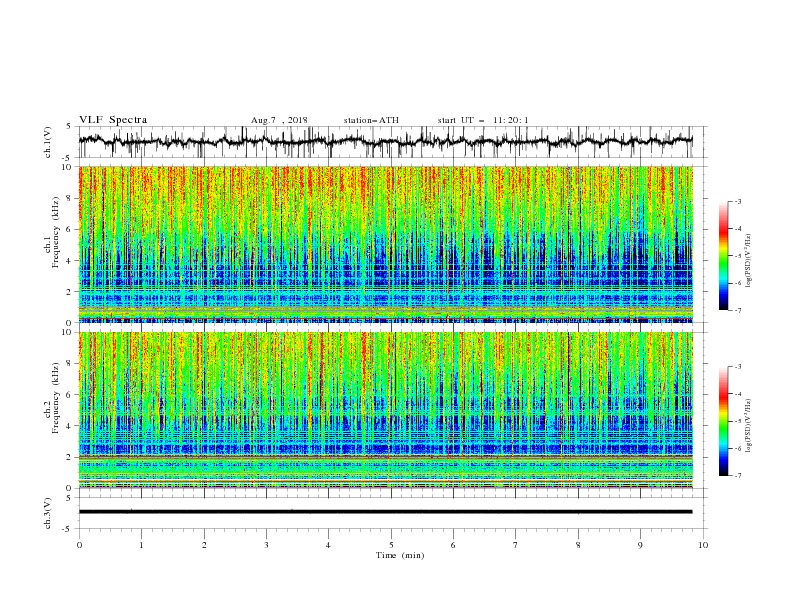
Task: Click the "-7" tick on the upper color bar
Action: coord(738,311)
